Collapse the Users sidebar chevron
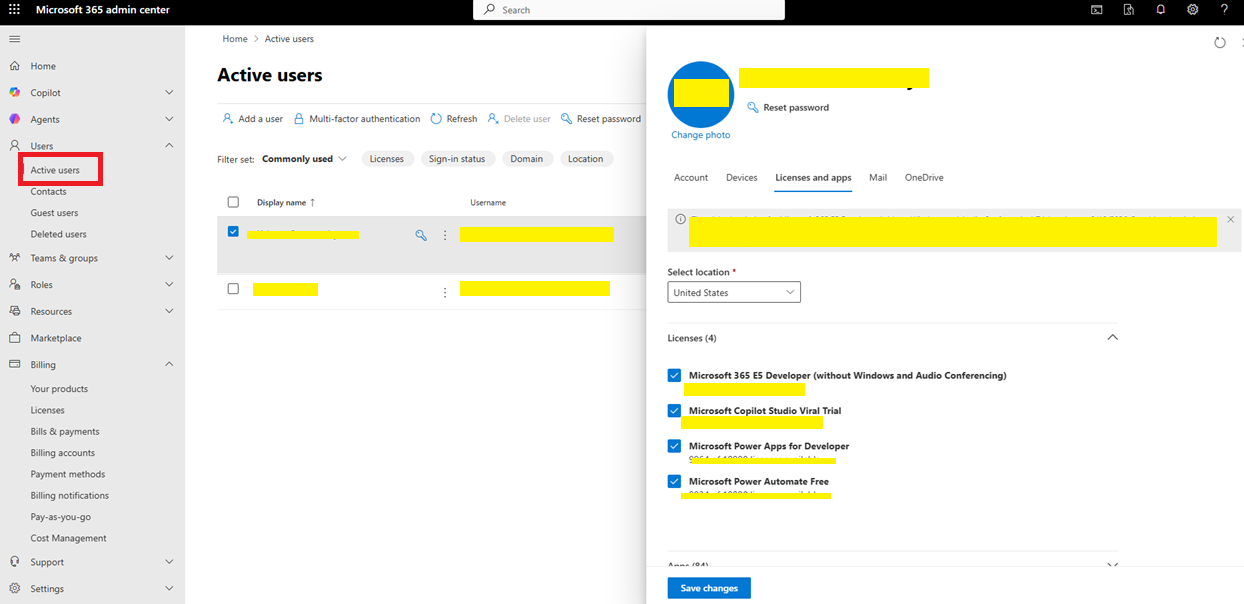 click(x=169, y=146)
